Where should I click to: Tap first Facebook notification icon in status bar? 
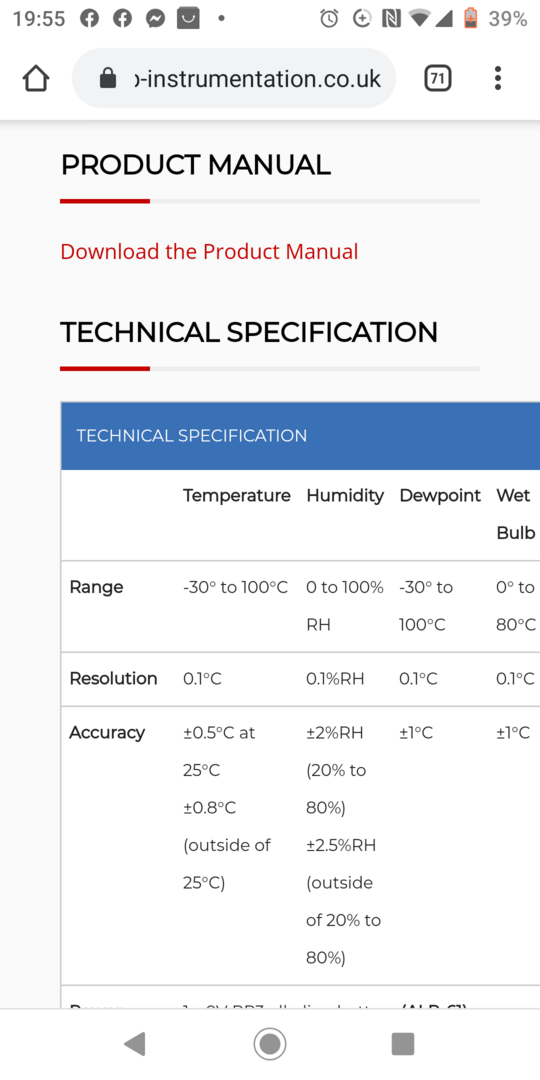click(90, 18)
